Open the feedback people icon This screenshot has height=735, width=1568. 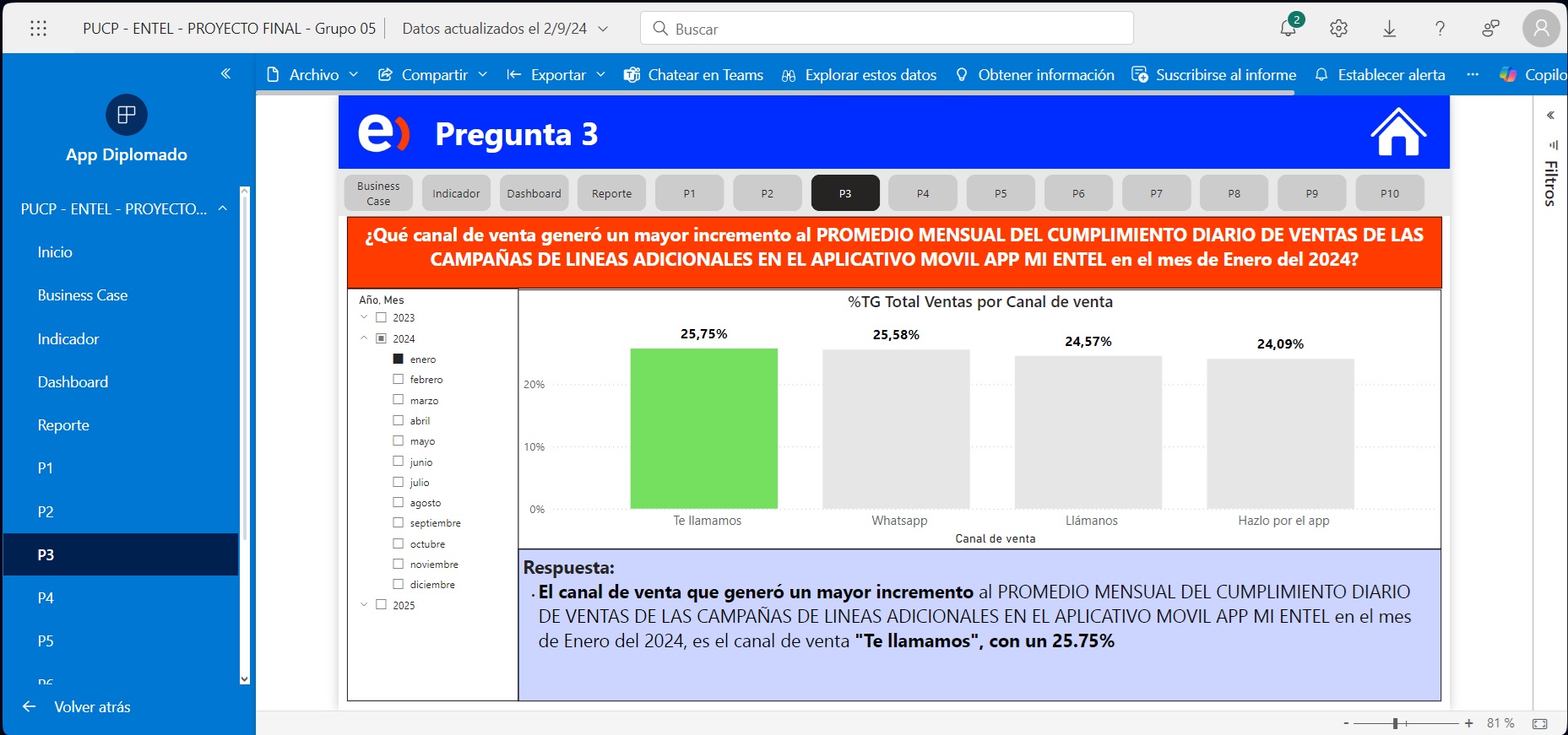tap(1490, 29)
